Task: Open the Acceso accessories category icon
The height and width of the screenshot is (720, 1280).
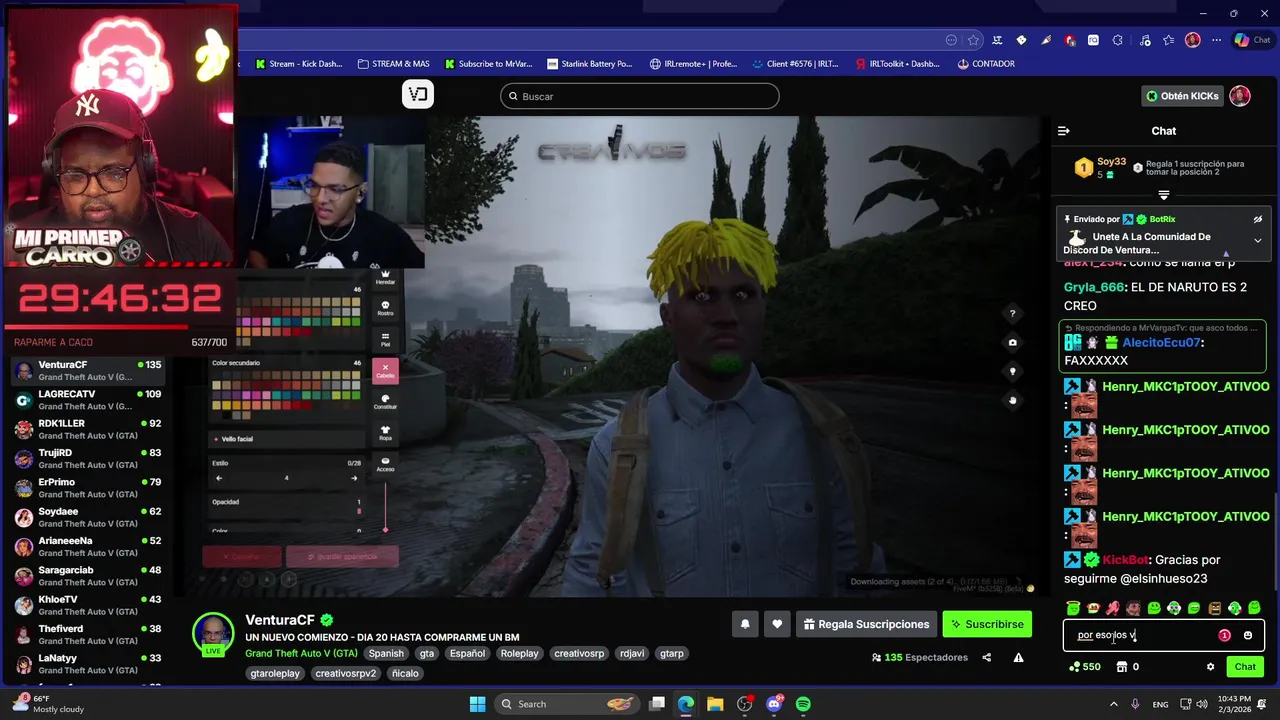Action: point(385,465)
